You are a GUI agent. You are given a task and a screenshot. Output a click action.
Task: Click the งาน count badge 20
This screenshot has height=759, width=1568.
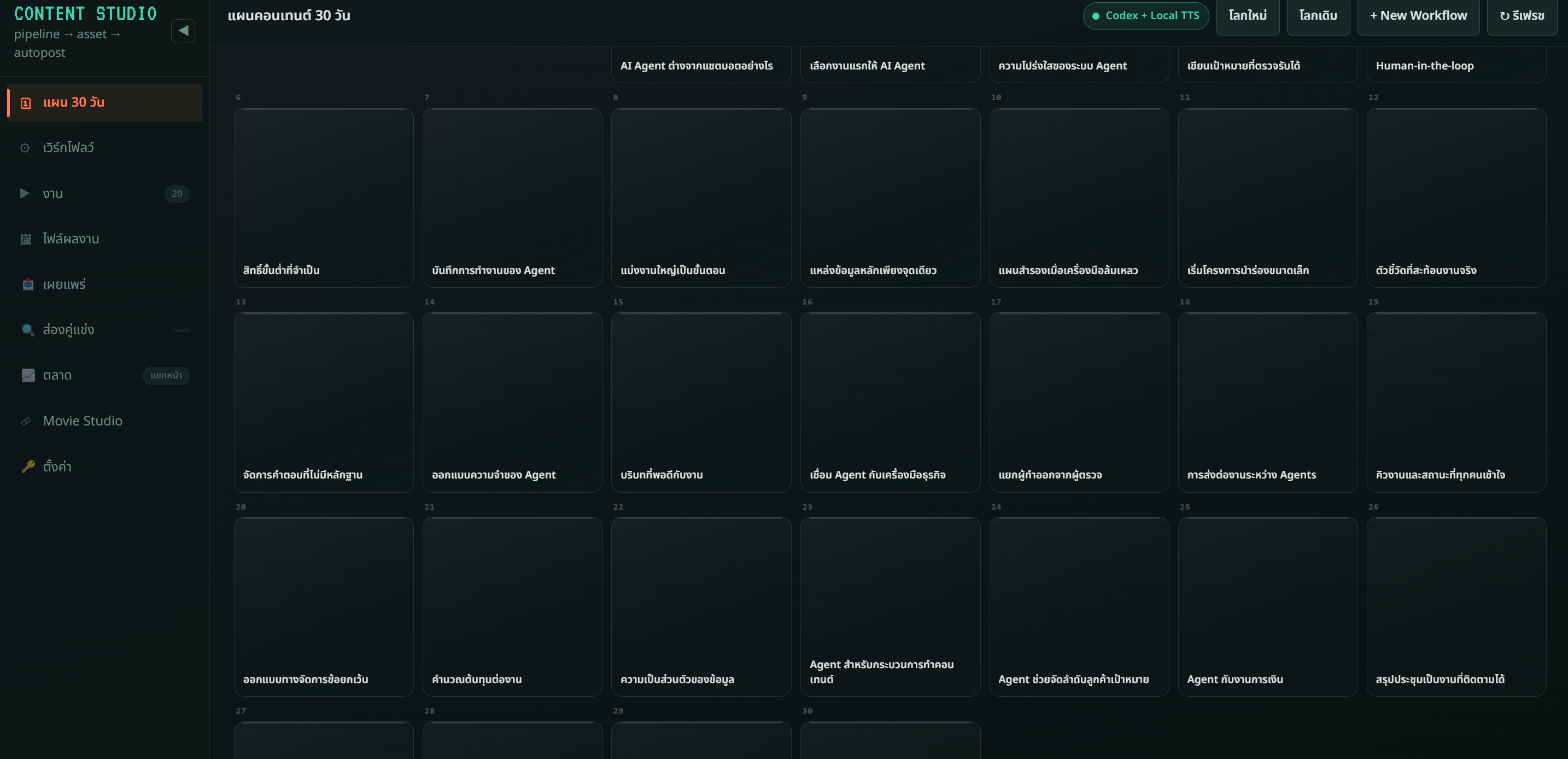[x=177, y=194]
